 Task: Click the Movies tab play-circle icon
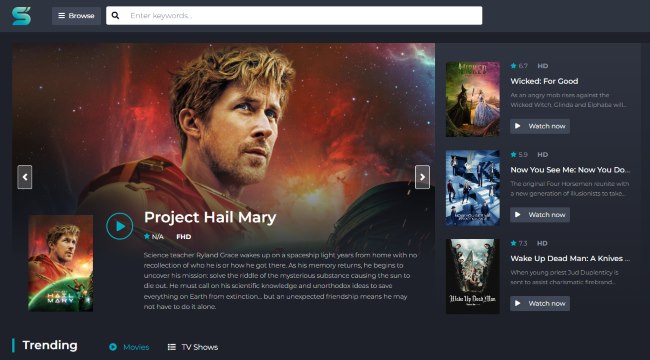(x=113, y=347)
